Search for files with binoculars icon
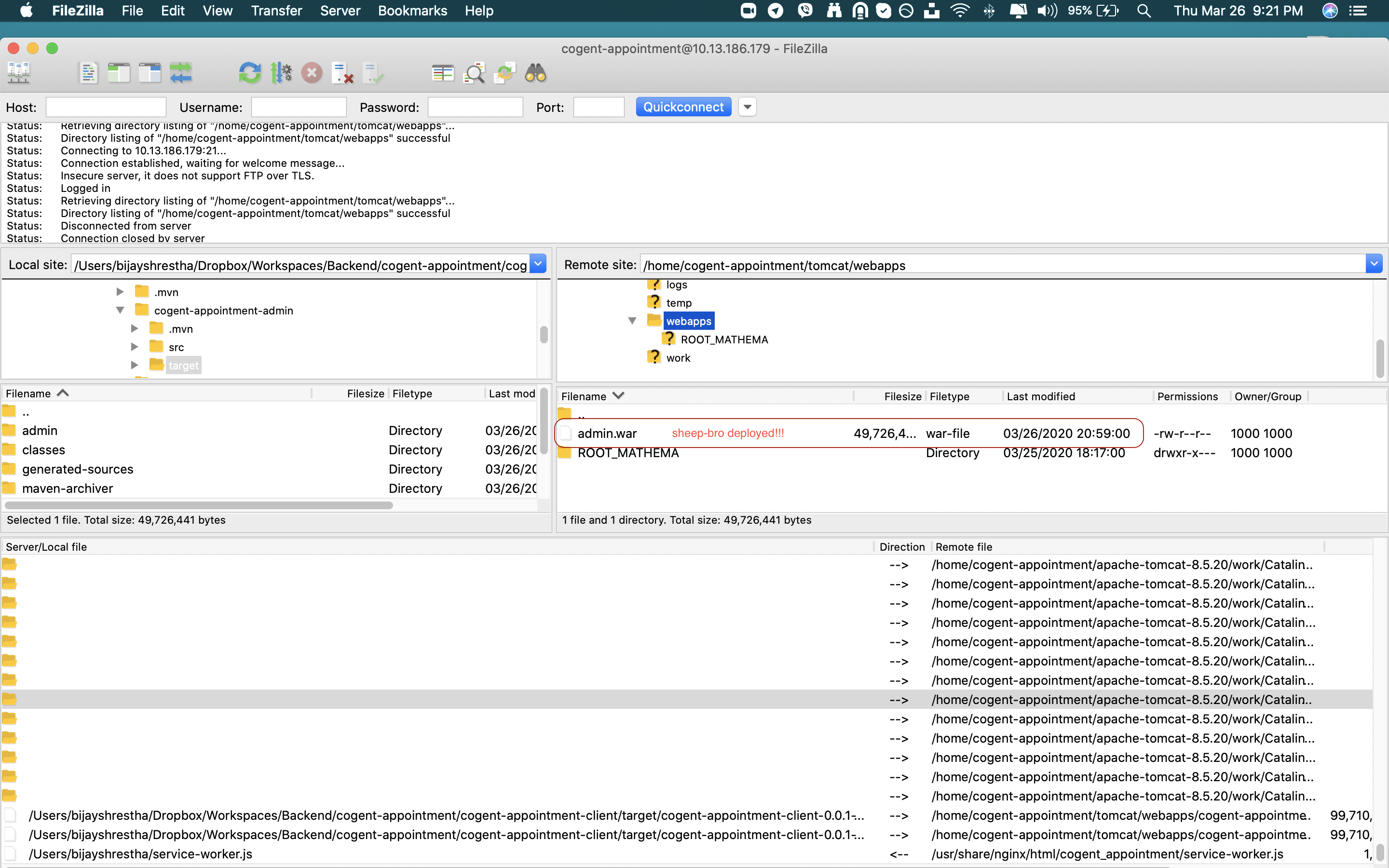The height and width of the screenshot is (868, 1389). tap(535, 73)
